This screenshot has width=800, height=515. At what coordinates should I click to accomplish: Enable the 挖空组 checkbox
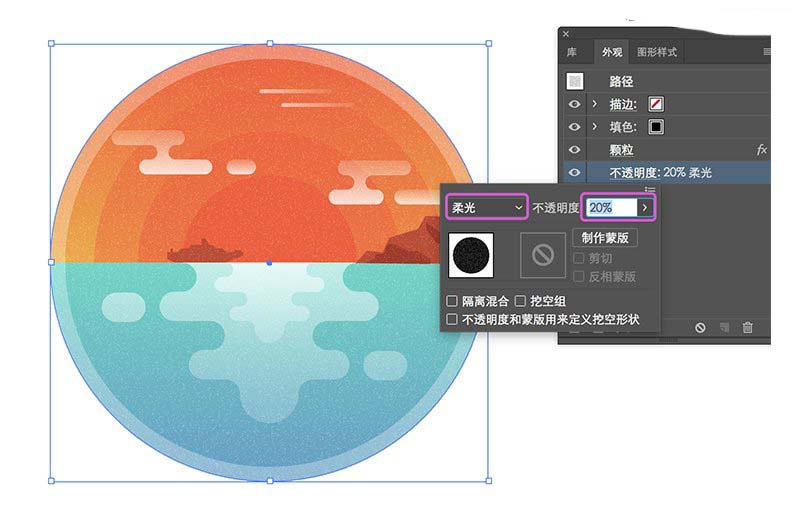[x=520, y=301]
